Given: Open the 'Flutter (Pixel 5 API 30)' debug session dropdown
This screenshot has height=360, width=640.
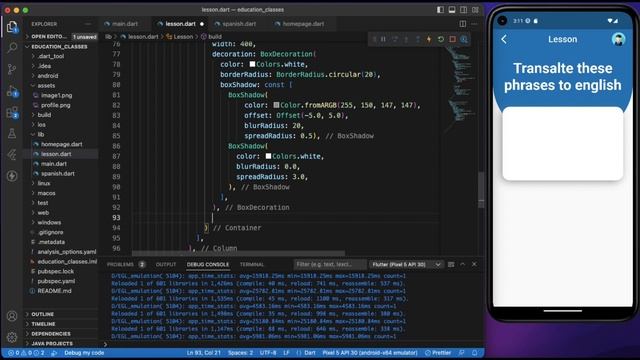Looking at the screenshot, I should [x=406, y=264].
